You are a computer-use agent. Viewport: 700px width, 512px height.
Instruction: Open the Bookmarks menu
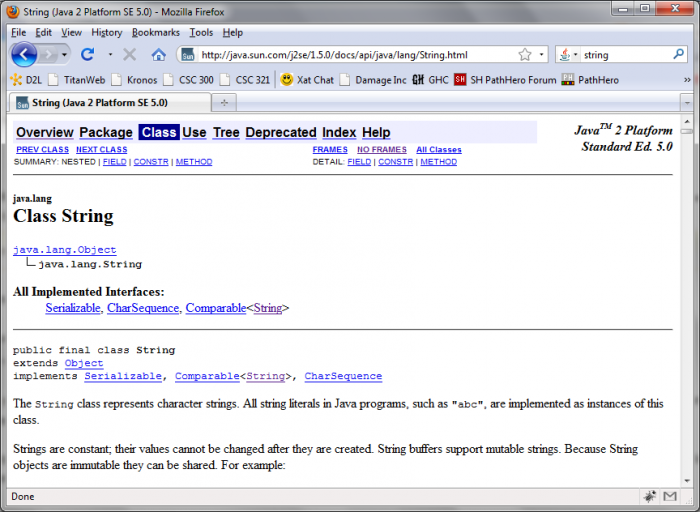click(x=155, y=32)
